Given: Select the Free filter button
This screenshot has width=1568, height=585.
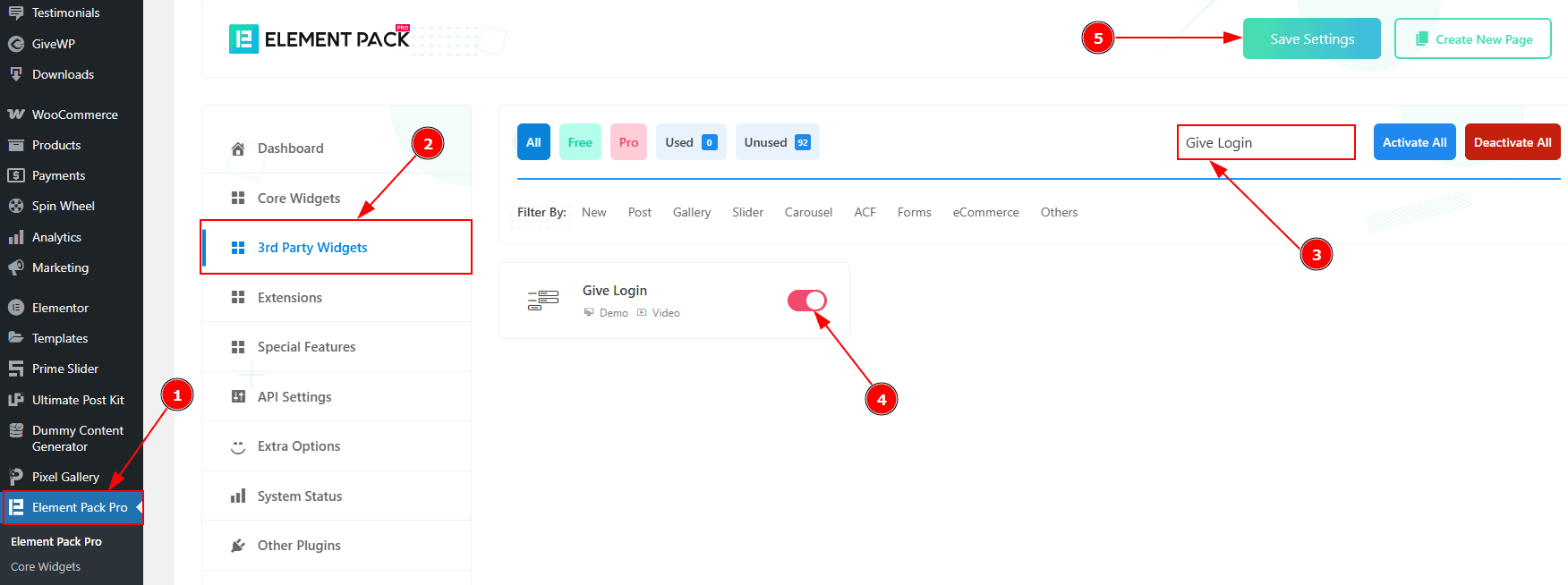Looking at the screenshot, I should click(580, 142).
